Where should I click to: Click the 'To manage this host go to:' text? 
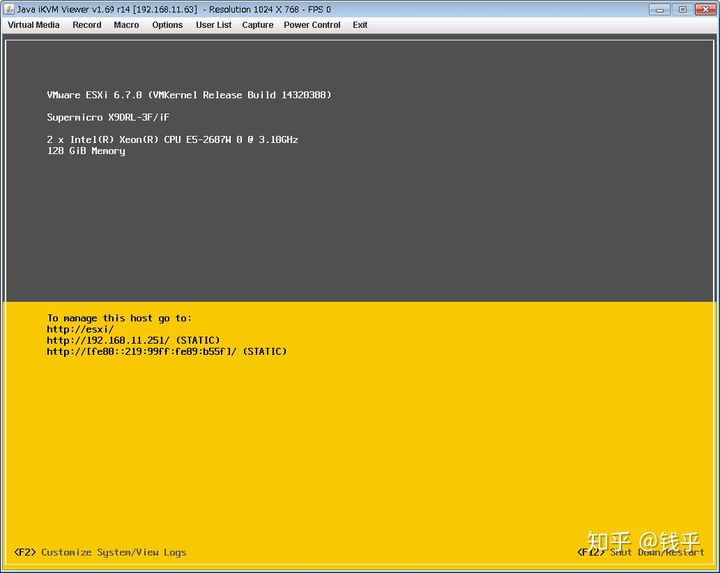[x=119, y=318]
